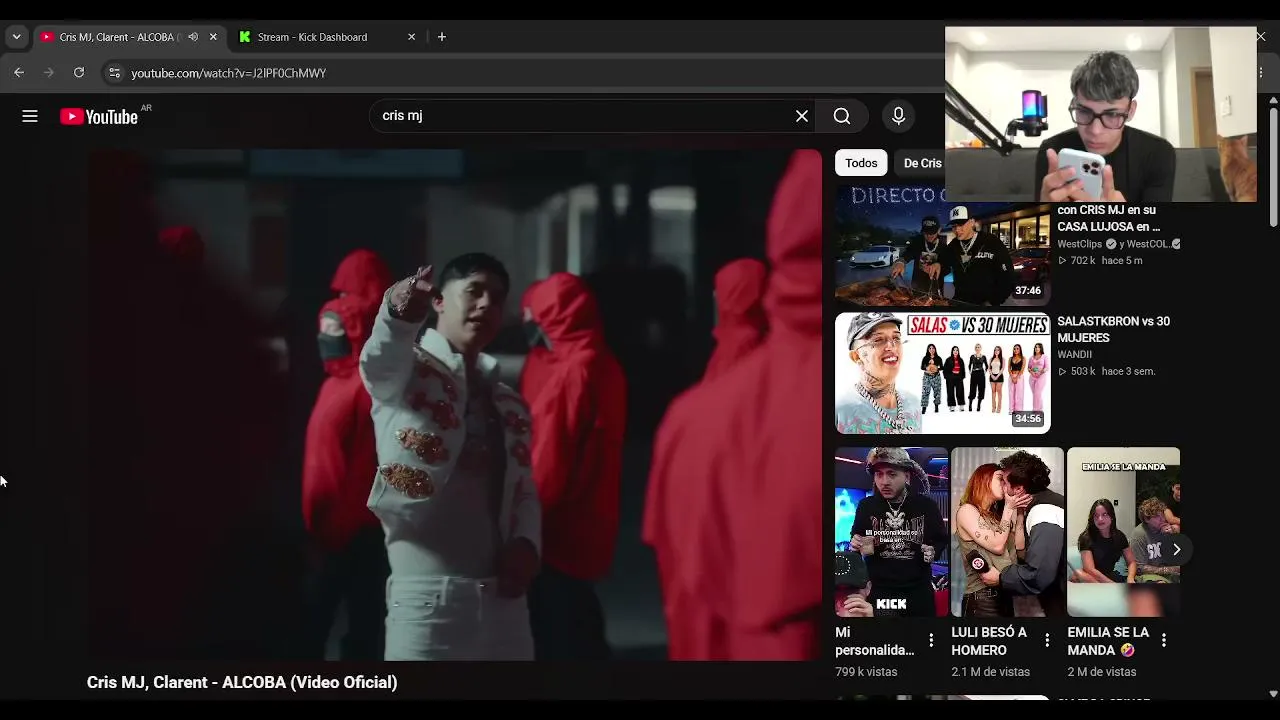Click the page scrollbar up arrow
1280x720 pixels.
[x=1273, y=100]
